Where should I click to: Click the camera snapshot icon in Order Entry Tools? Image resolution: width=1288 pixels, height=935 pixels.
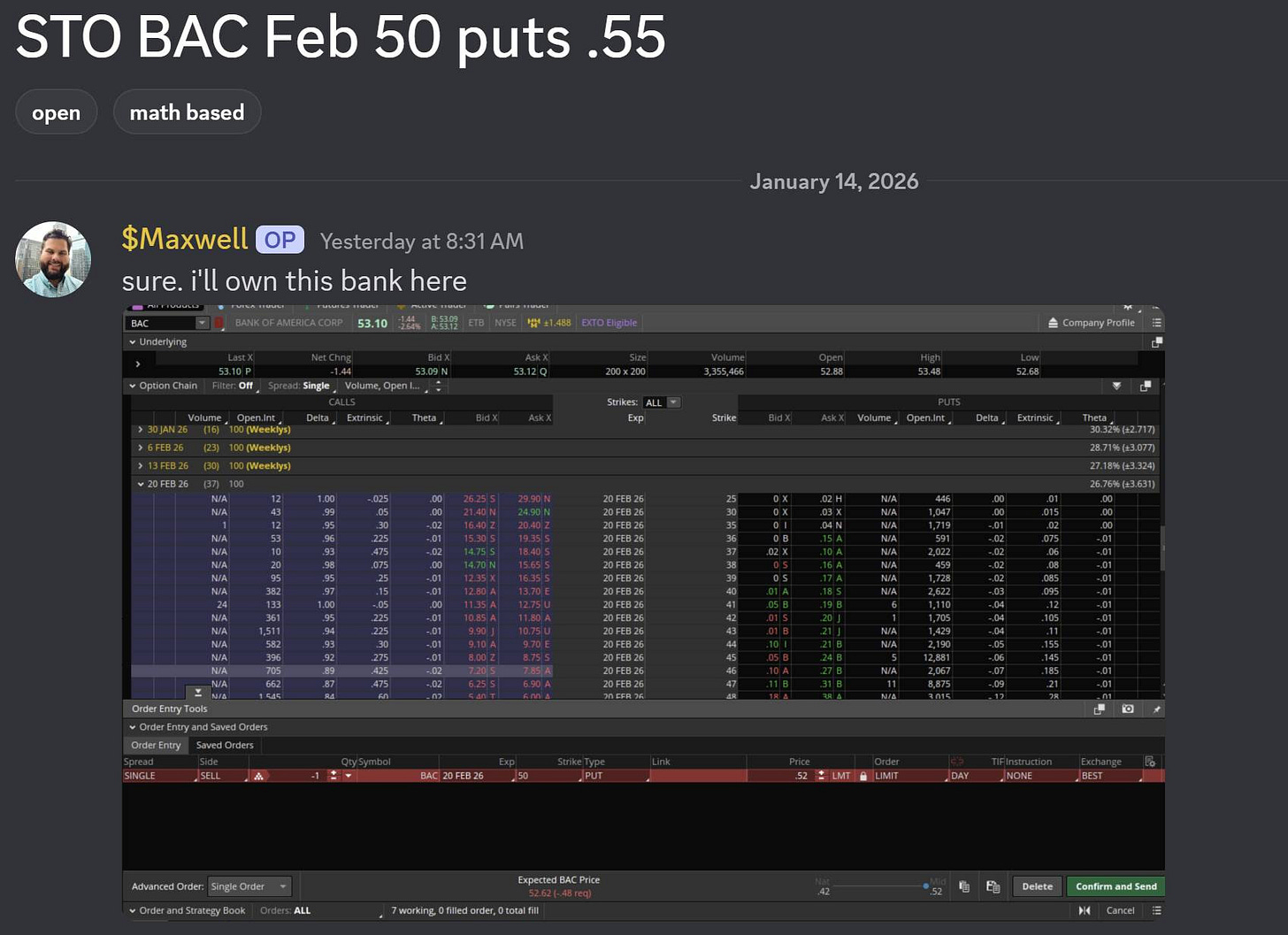point(1128,709)
